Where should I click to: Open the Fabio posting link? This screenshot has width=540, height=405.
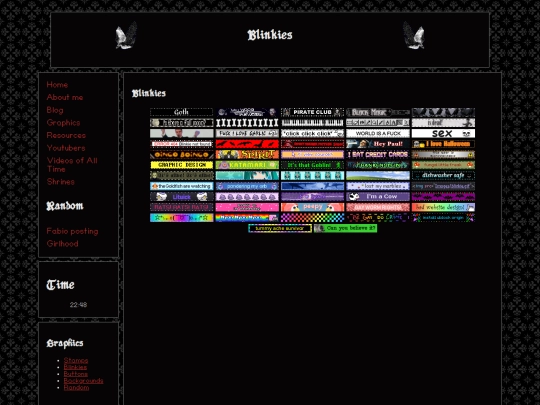pos(72,231)
